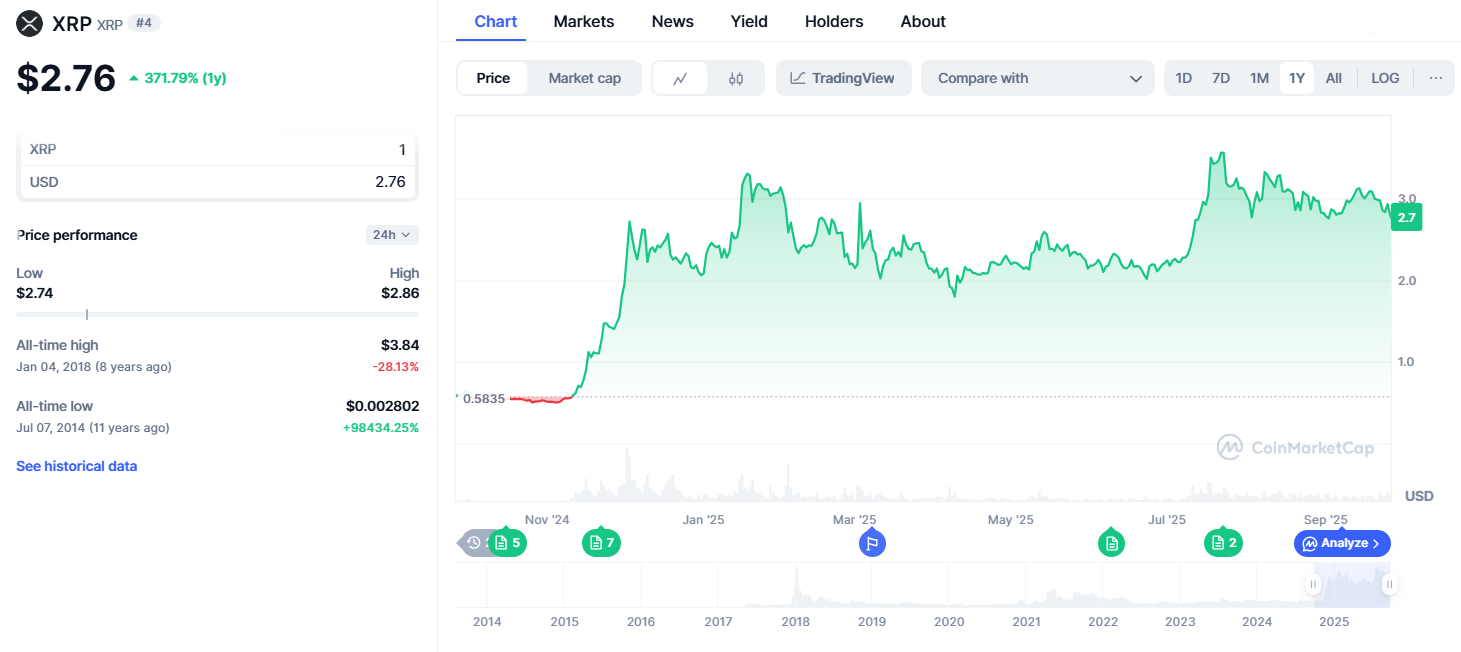The height and width of the screenshot is (652, 1461).
Task: Click the 2018 year on overview timeline
Action: click(795, 621)
